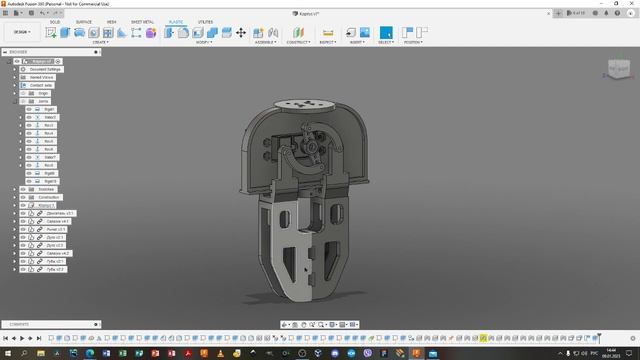
Task: Switch to the UTILITIES tab
Action: tap(205, 22)
